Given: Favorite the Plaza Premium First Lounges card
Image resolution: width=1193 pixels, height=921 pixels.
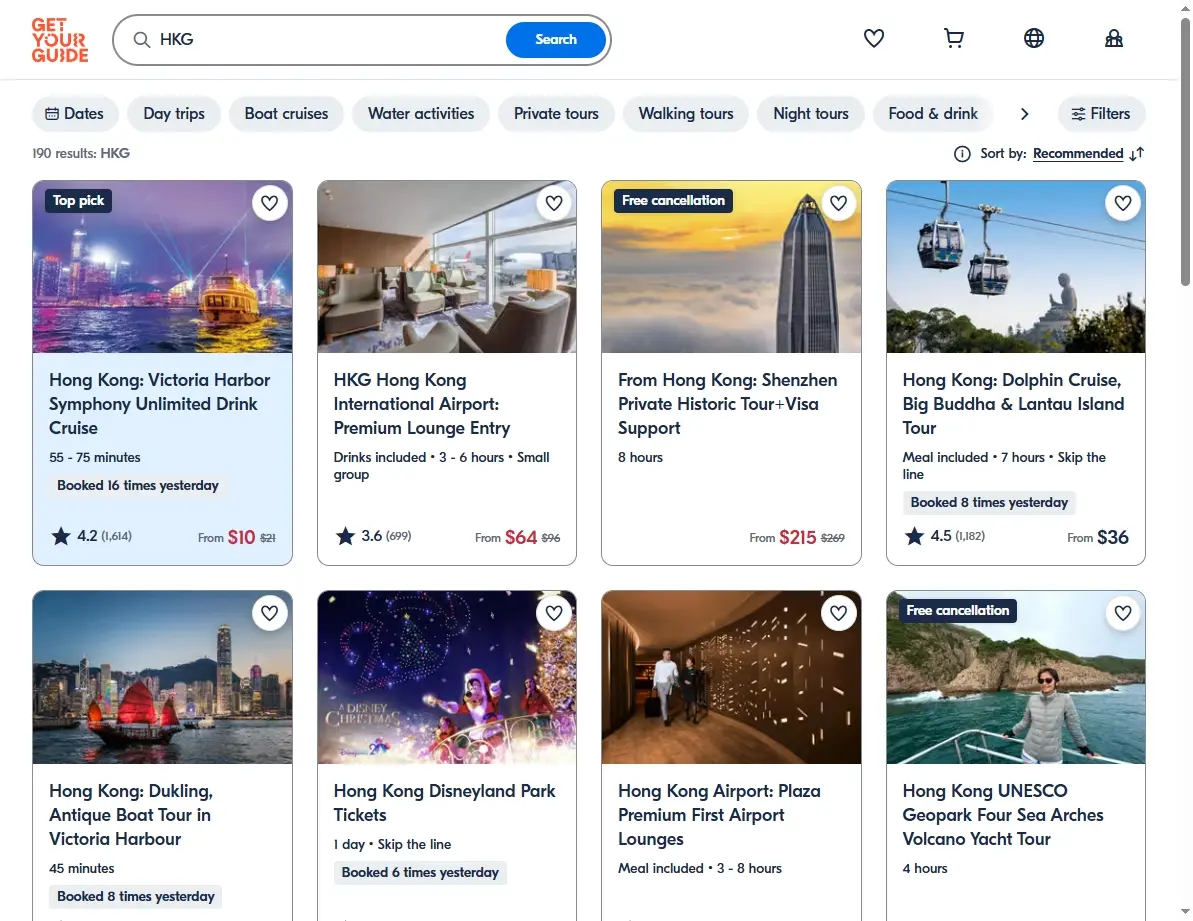Looking at the screenshot, I should (x=838, y=613).
